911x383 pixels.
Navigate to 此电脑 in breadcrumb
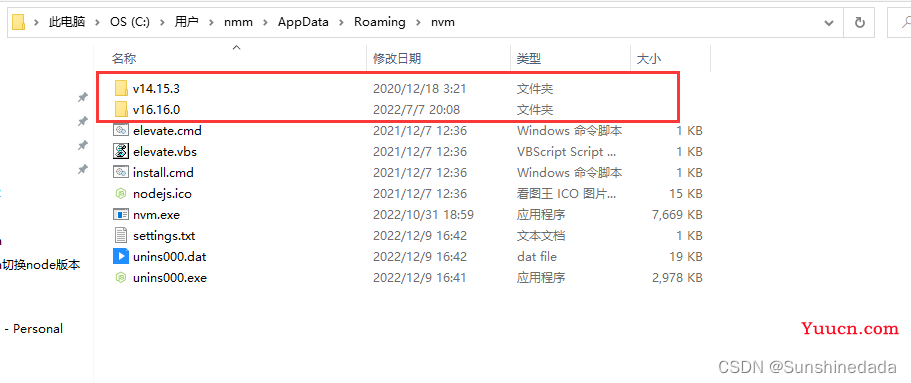coord(67,22)
